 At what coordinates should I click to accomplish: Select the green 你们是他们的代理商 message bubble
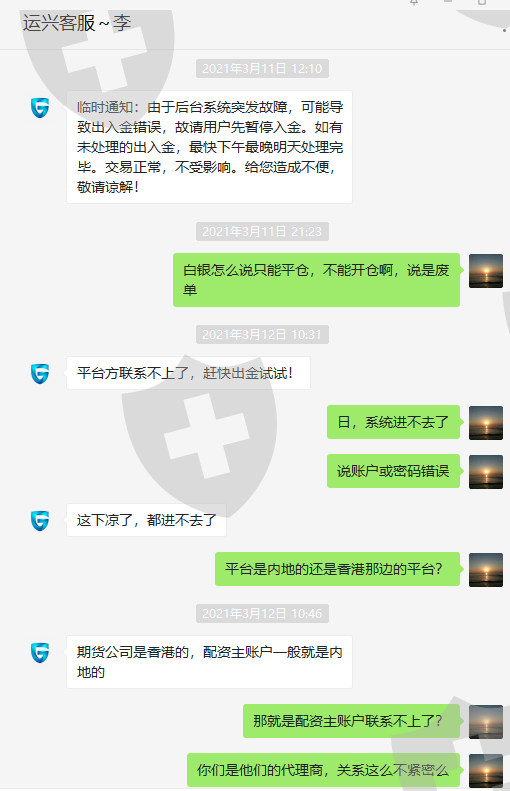323,770
